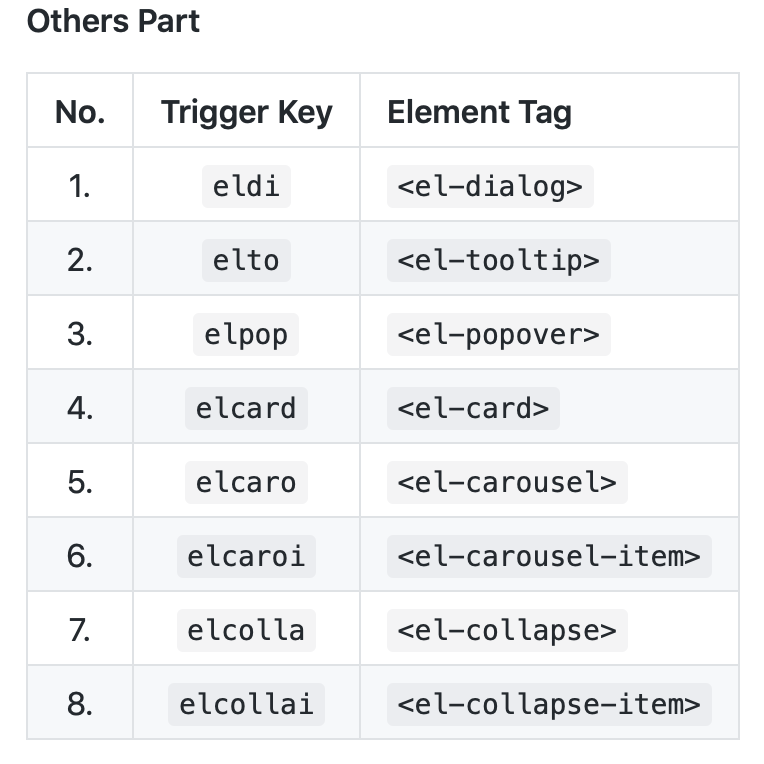Select the 'eldi' trigger key code
764x764 pixels.
247,186
